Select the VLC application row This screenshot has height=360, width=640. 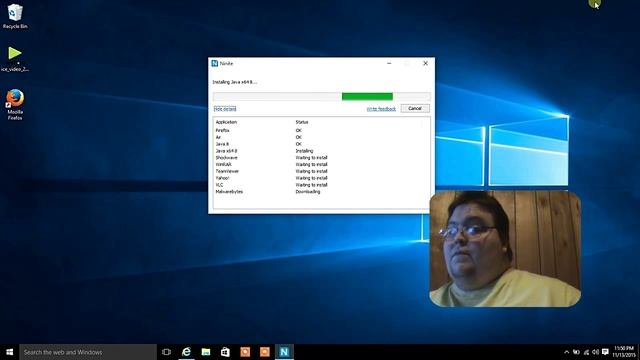point(321,185)
